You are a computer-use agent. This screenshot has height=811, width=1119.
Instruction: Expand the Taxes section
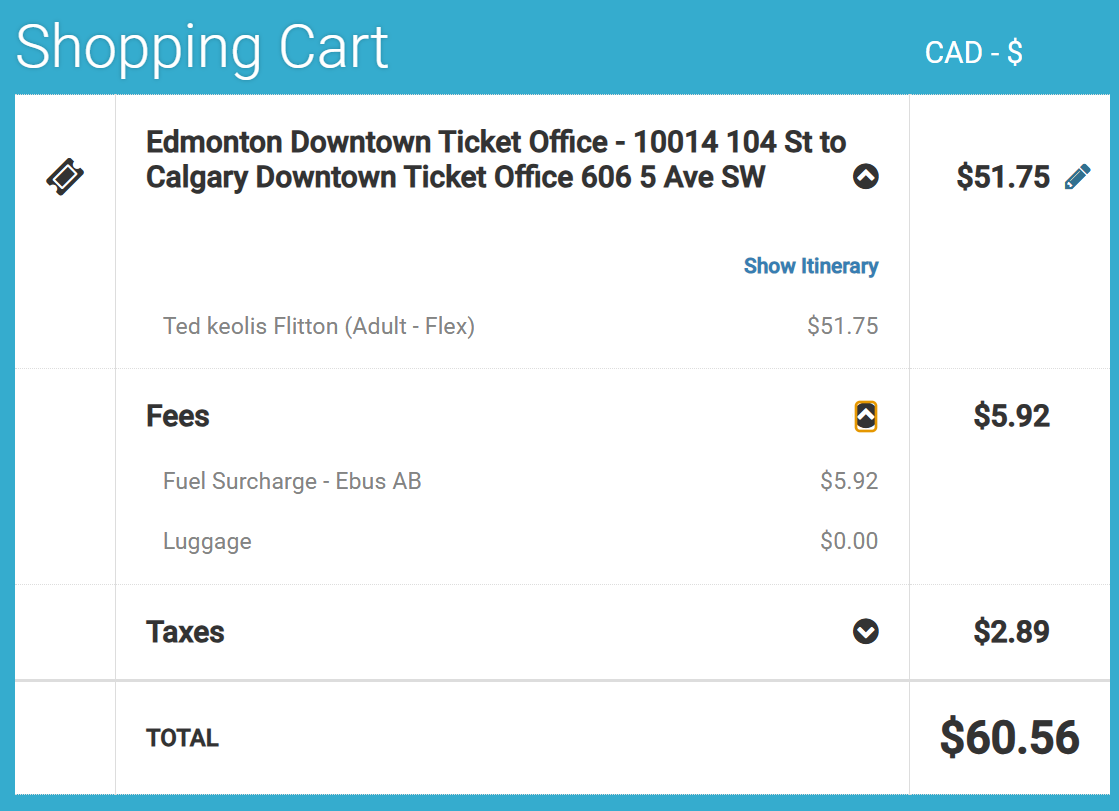pos(866,632)
